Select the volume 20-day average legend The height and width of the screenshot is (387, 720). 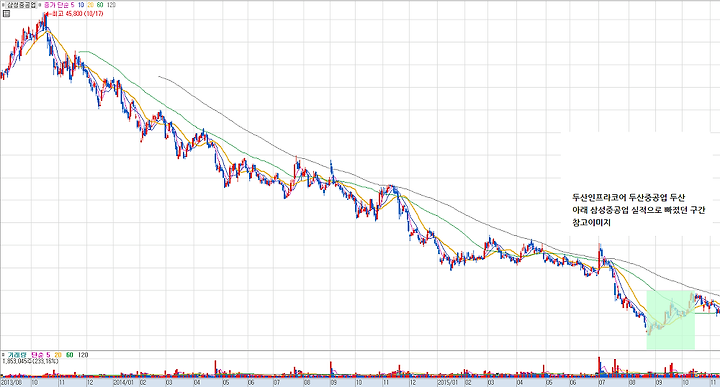coord(58,355)
